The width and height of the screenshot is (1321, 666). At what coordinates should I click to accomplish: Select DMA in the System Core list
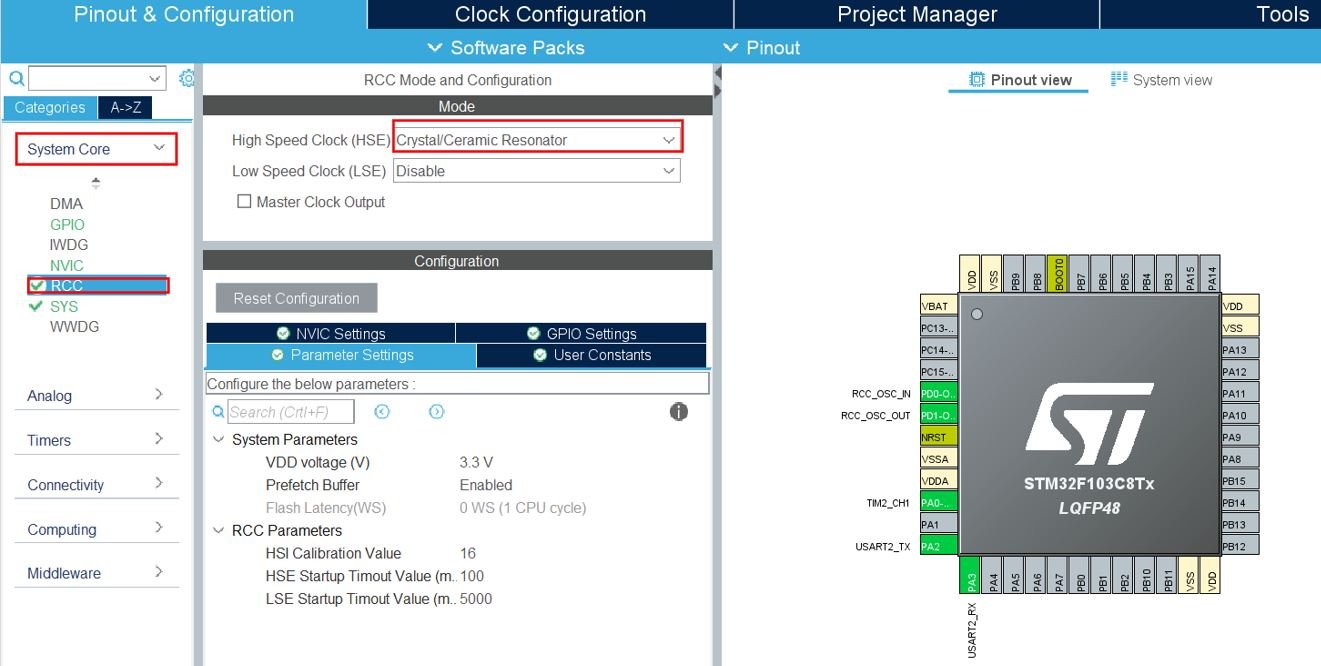tap(67, 204)
